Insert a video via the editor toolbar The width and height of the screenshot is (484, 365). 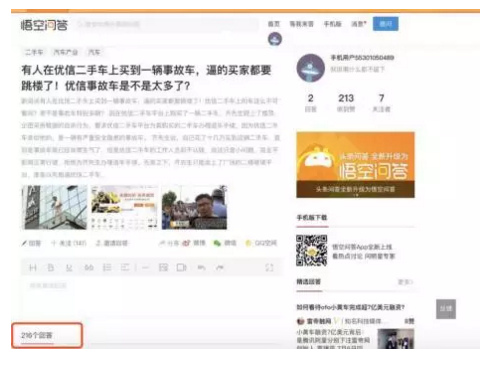click(182, 268)
